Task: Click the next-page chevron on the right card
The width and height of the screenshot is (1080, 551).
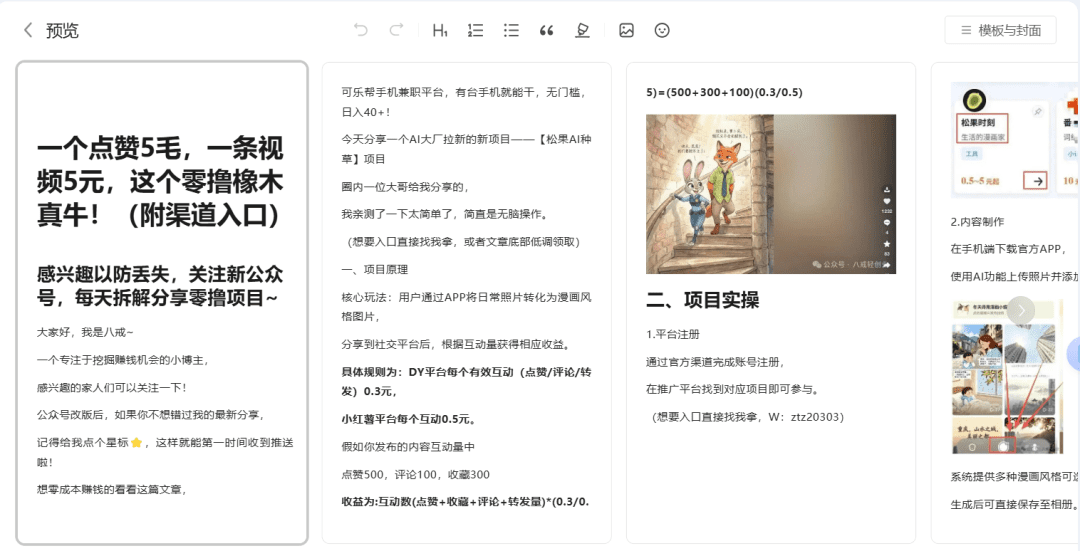Action: point(1021,310)
